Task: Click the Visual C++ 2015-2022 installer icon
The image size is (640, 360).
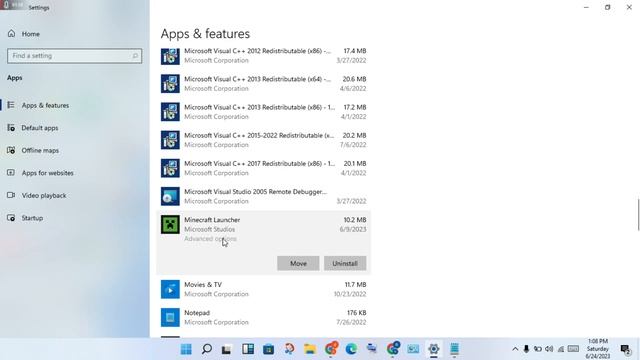Action: 170,140
